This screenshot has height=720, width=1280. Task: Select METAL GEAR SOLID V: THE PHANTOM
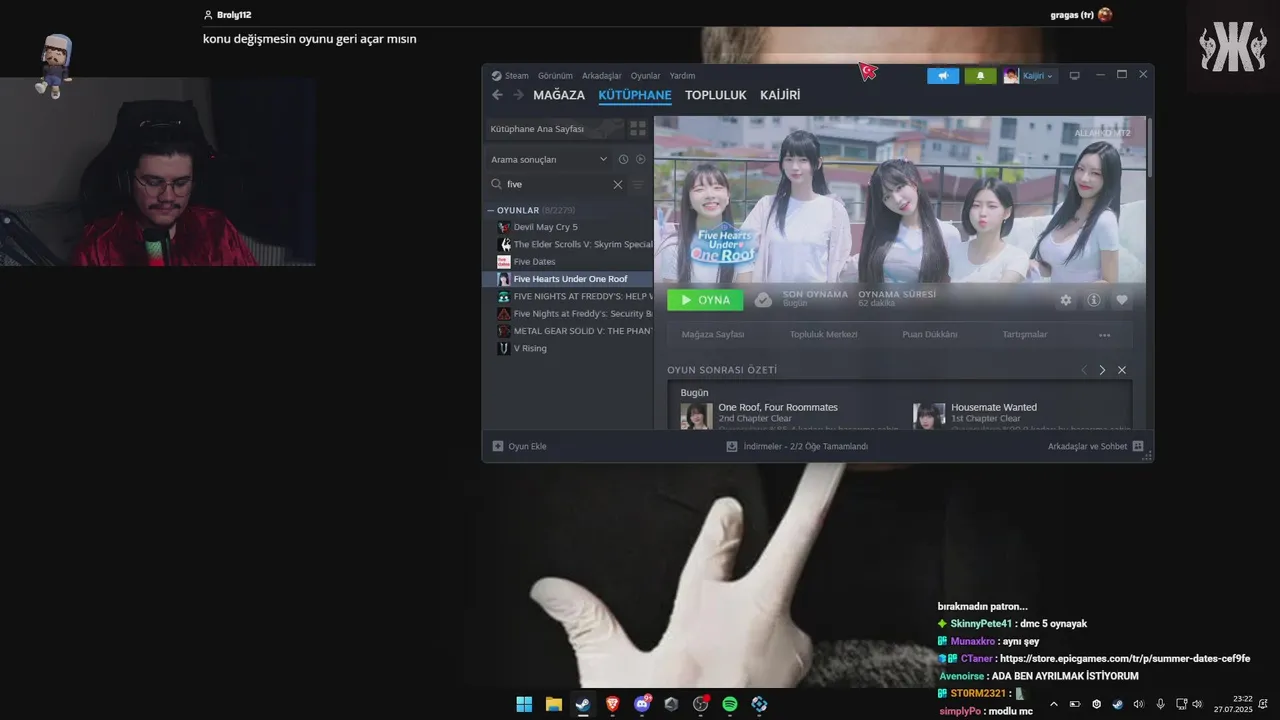coord(569,331)
